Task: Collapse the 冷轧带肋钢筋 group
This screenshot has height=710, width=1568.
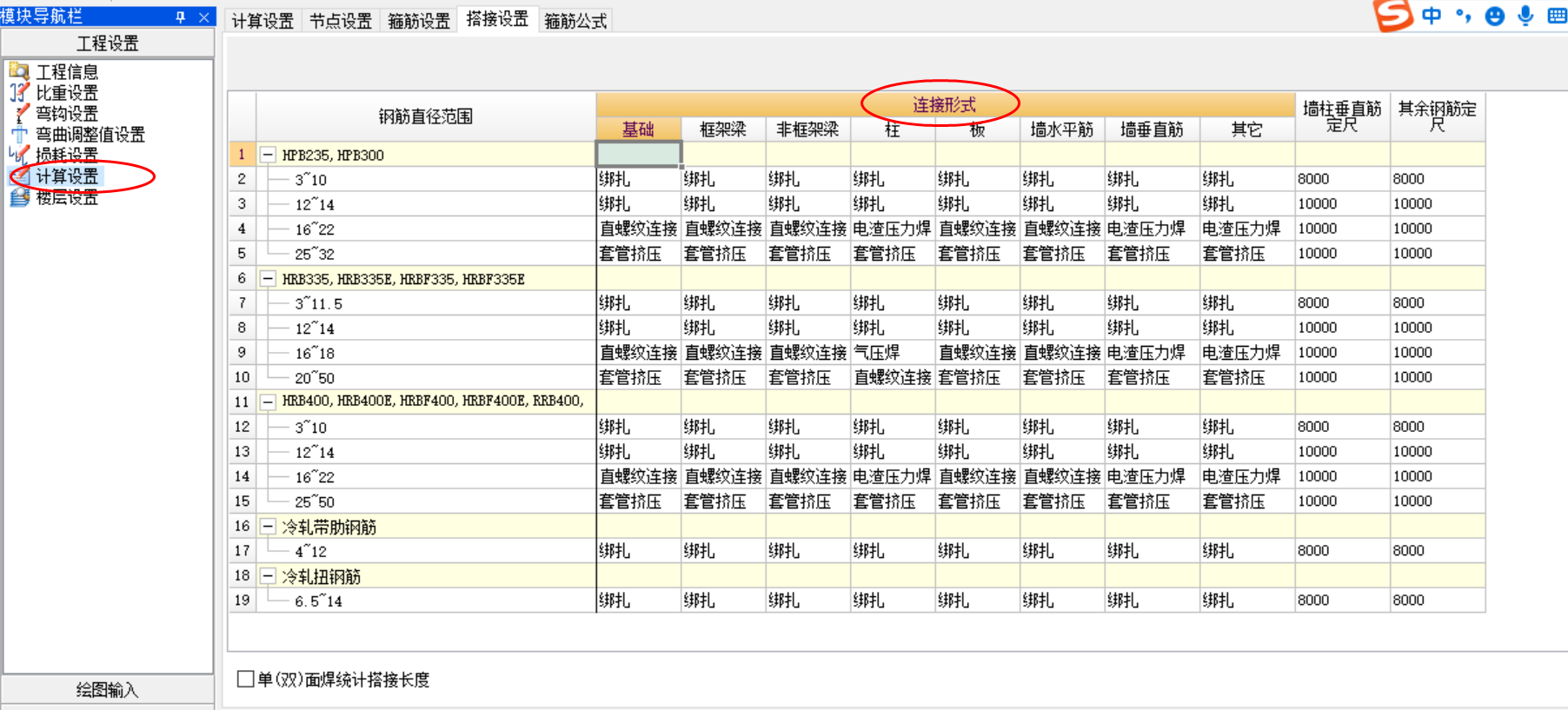Action: [x=269, y=527]
